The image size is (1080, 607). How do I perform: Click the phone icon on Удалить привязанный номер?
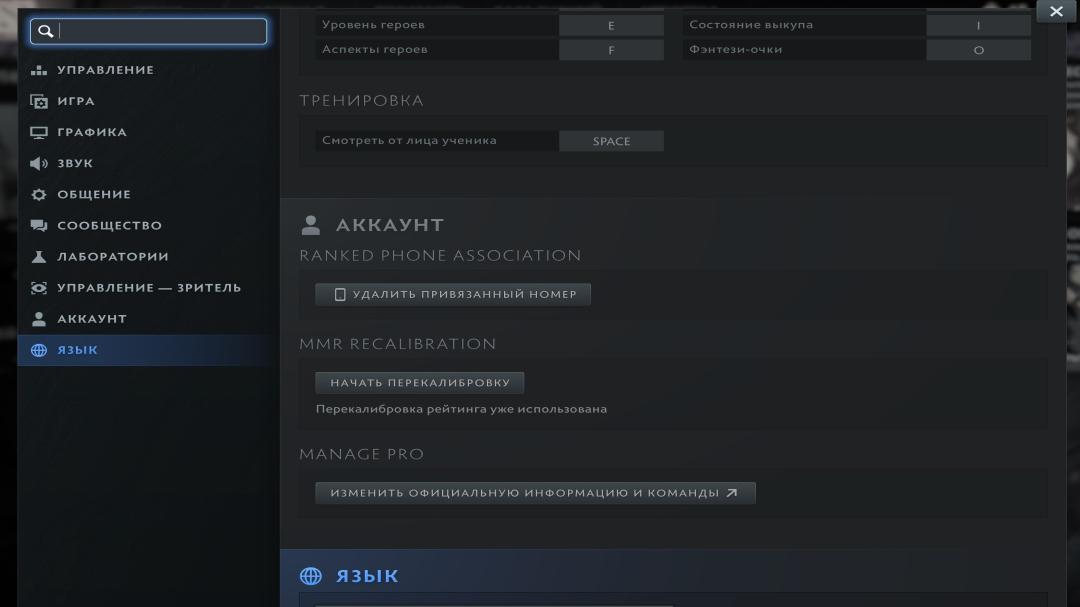(x=340, y=294)
